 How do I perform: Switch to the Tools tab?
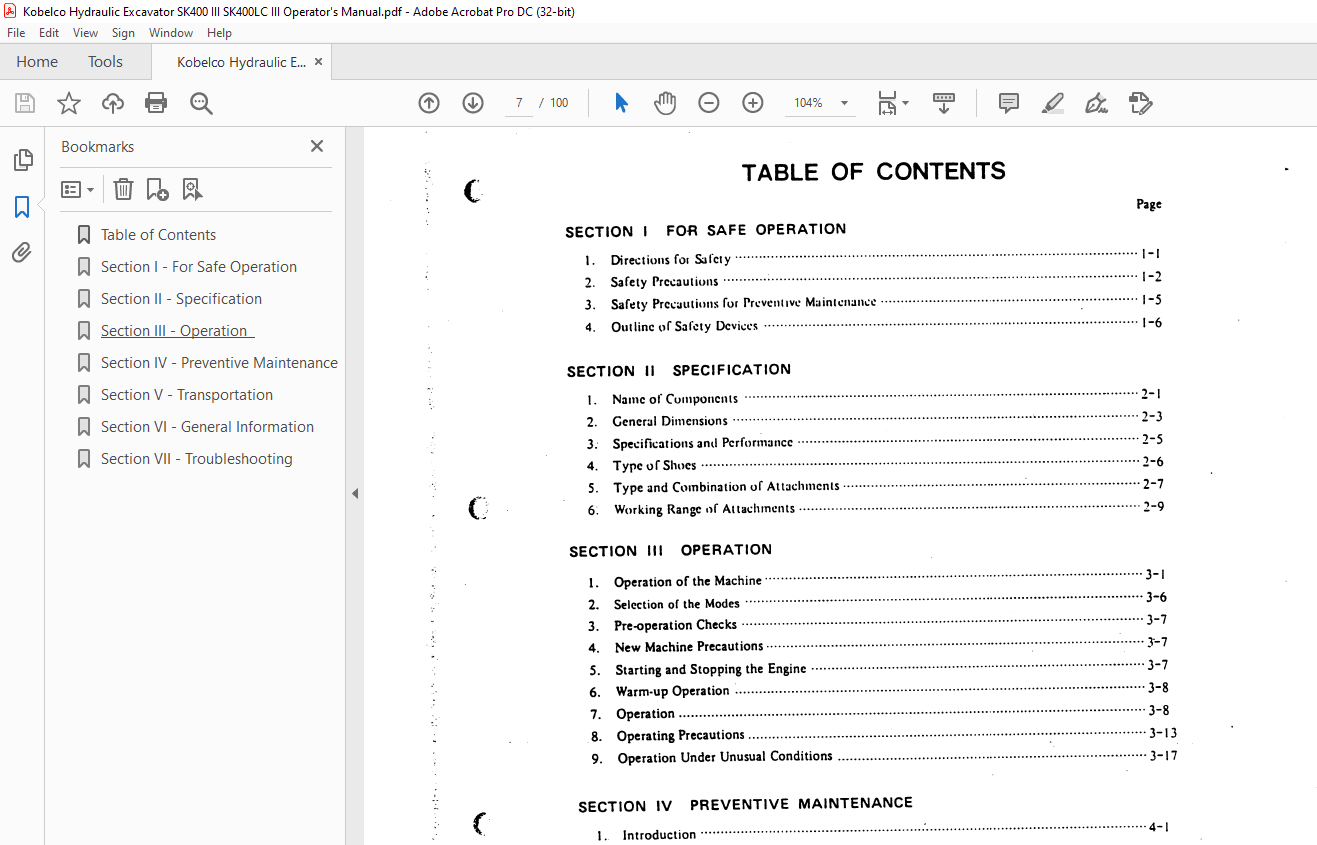105,62
